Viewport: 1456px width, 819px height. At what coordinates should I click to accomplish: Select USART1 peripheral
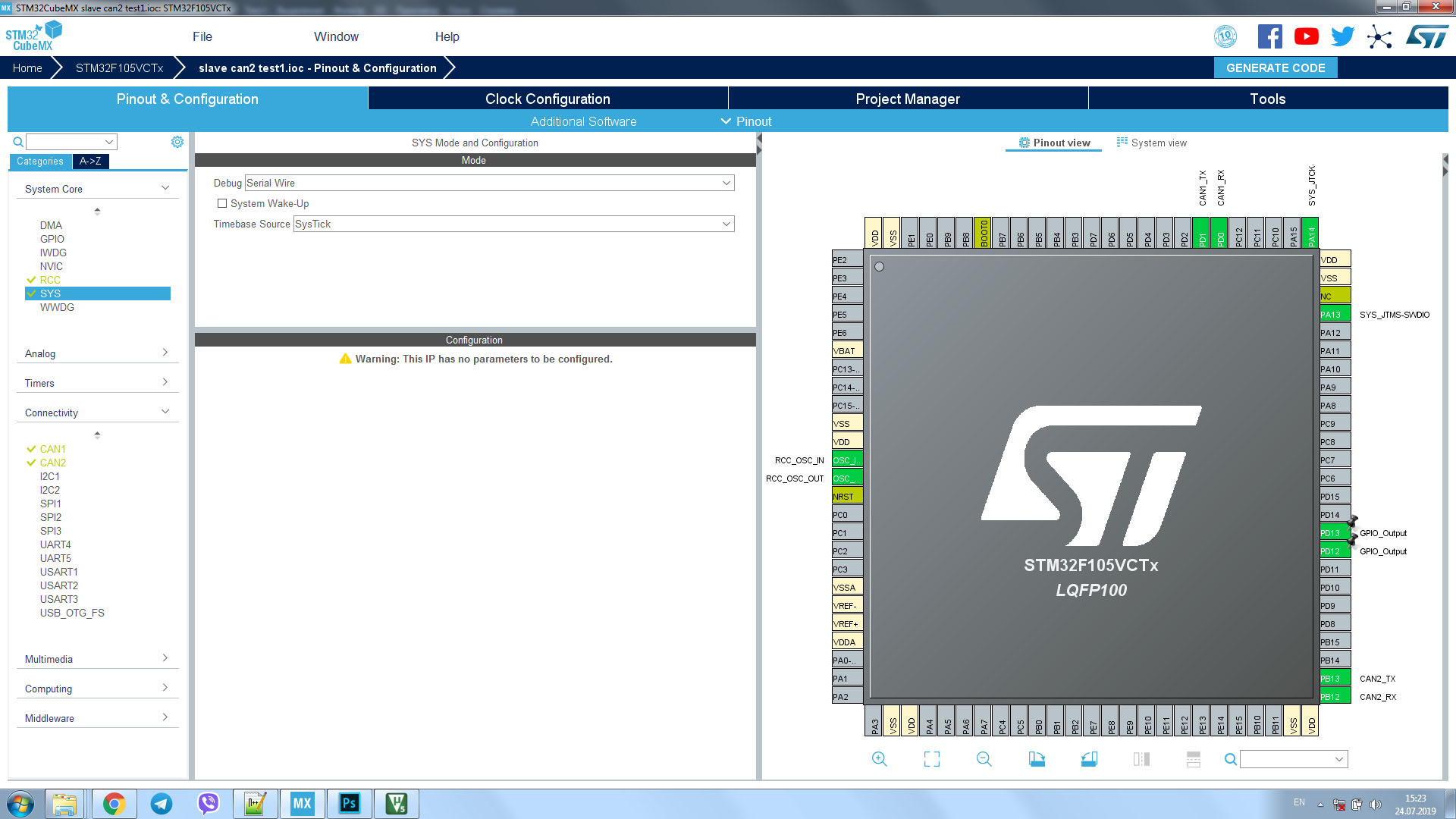(59, 572)
